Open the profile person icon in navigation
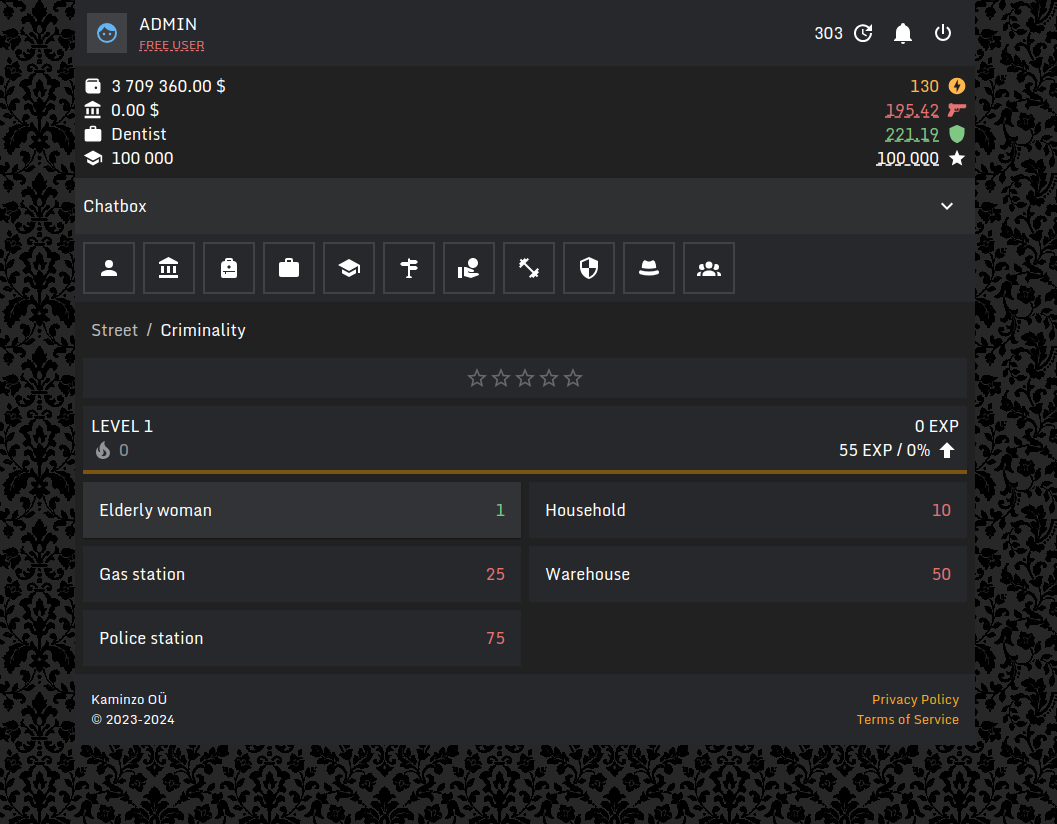The image size is (1057, 824). 109,268
